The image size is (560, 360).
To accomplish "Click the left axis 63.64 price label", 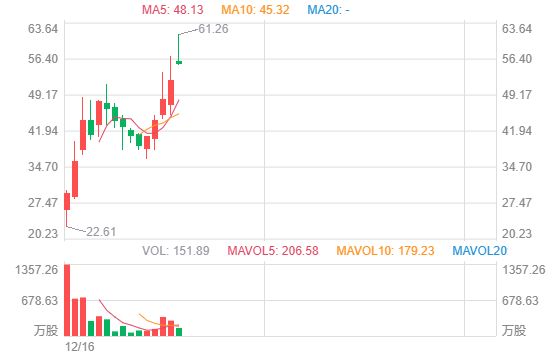I will point(43,29).
